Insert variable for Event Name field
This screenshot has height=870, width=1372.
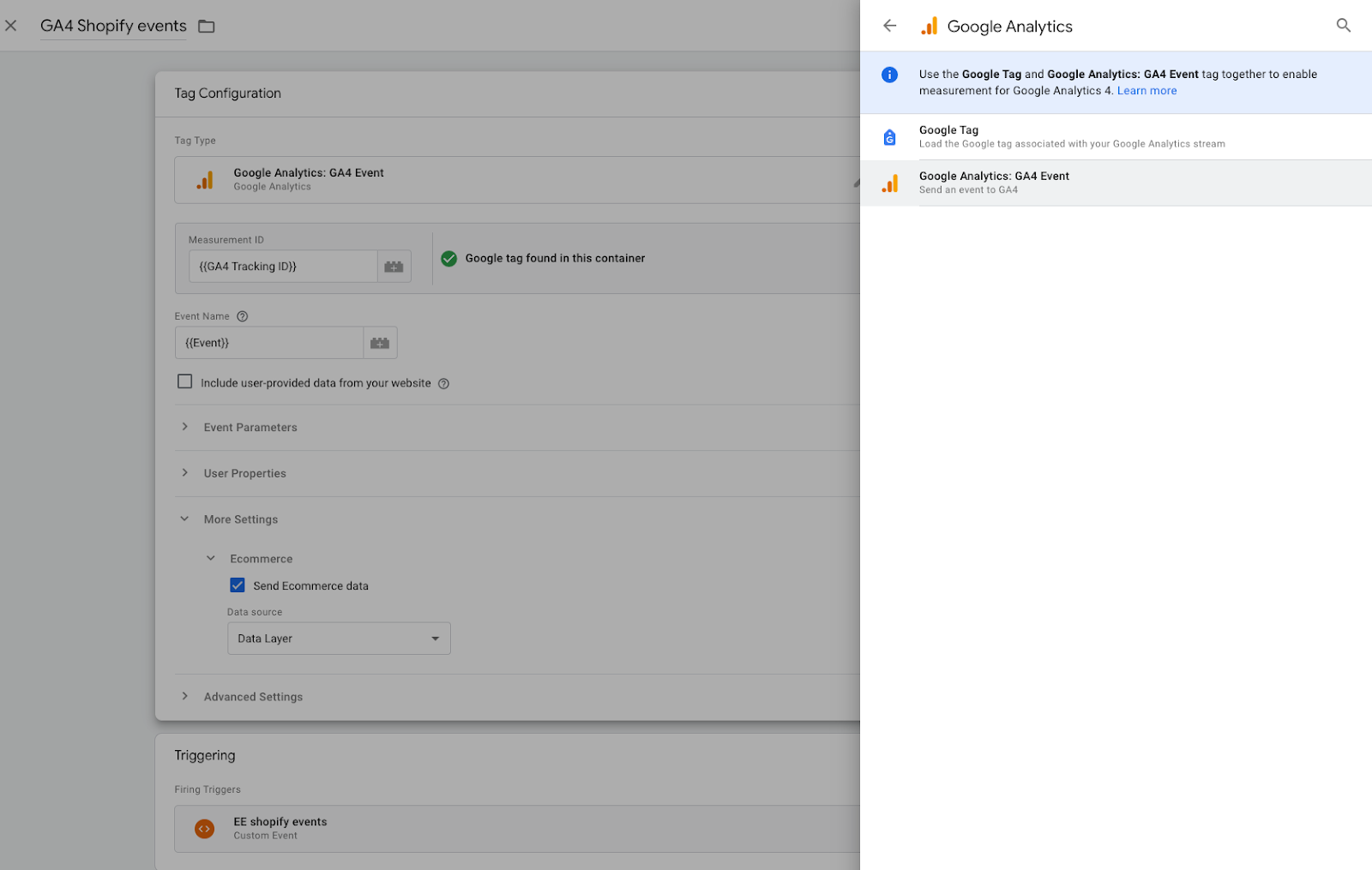click(380, 343)
